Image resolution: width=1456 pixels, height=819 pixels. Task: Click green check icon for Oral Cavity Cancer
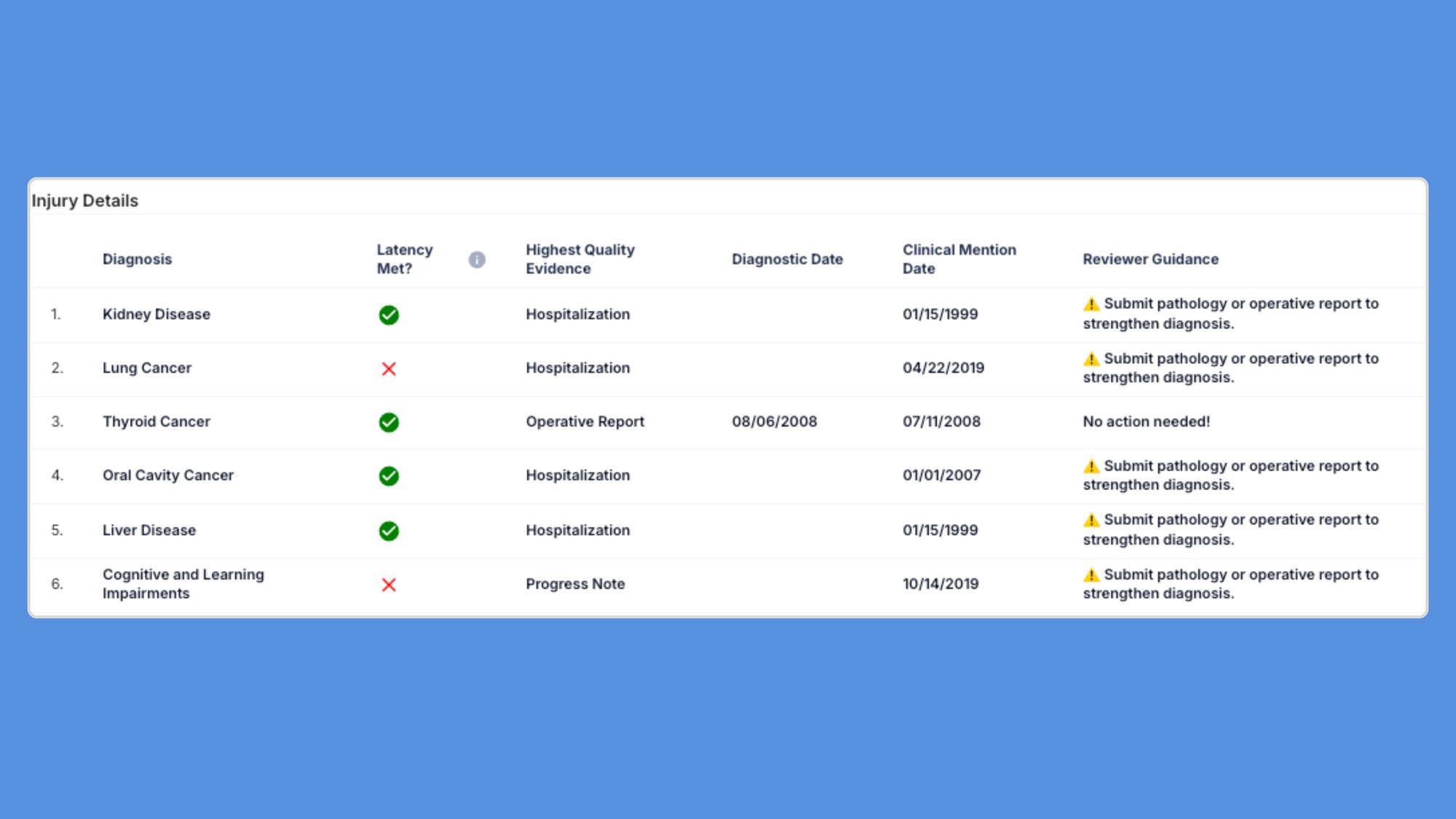(389, 475)
